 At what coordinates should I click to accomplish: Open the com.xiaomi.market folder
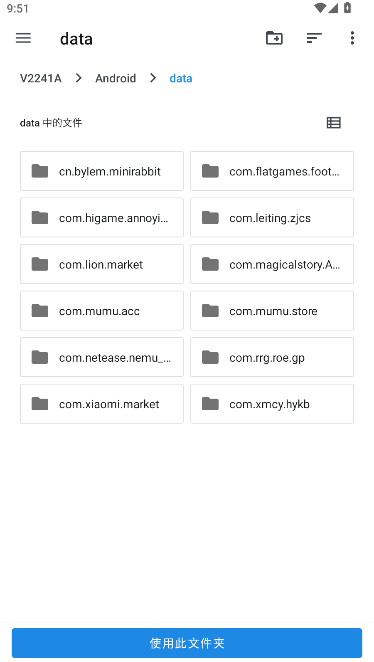click(x=102, y=404)
